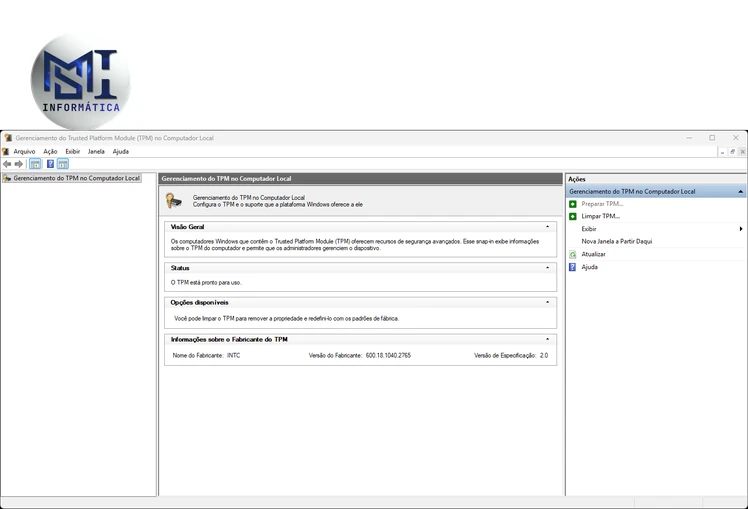Click the green Limpar TPM icon
The width and height of the screenshot is (748, 509).
coord(573,217)
